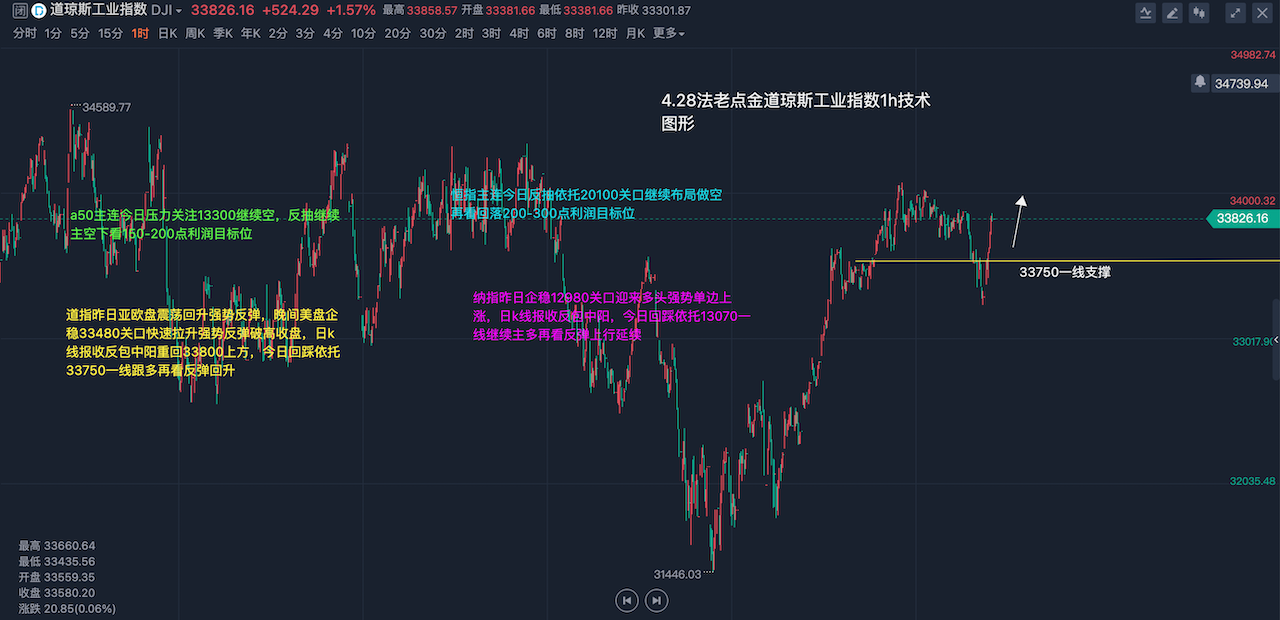Click the 团 icon beside the index name
The width and height of the screenshot is (1280, 620).
coord(20,11)
